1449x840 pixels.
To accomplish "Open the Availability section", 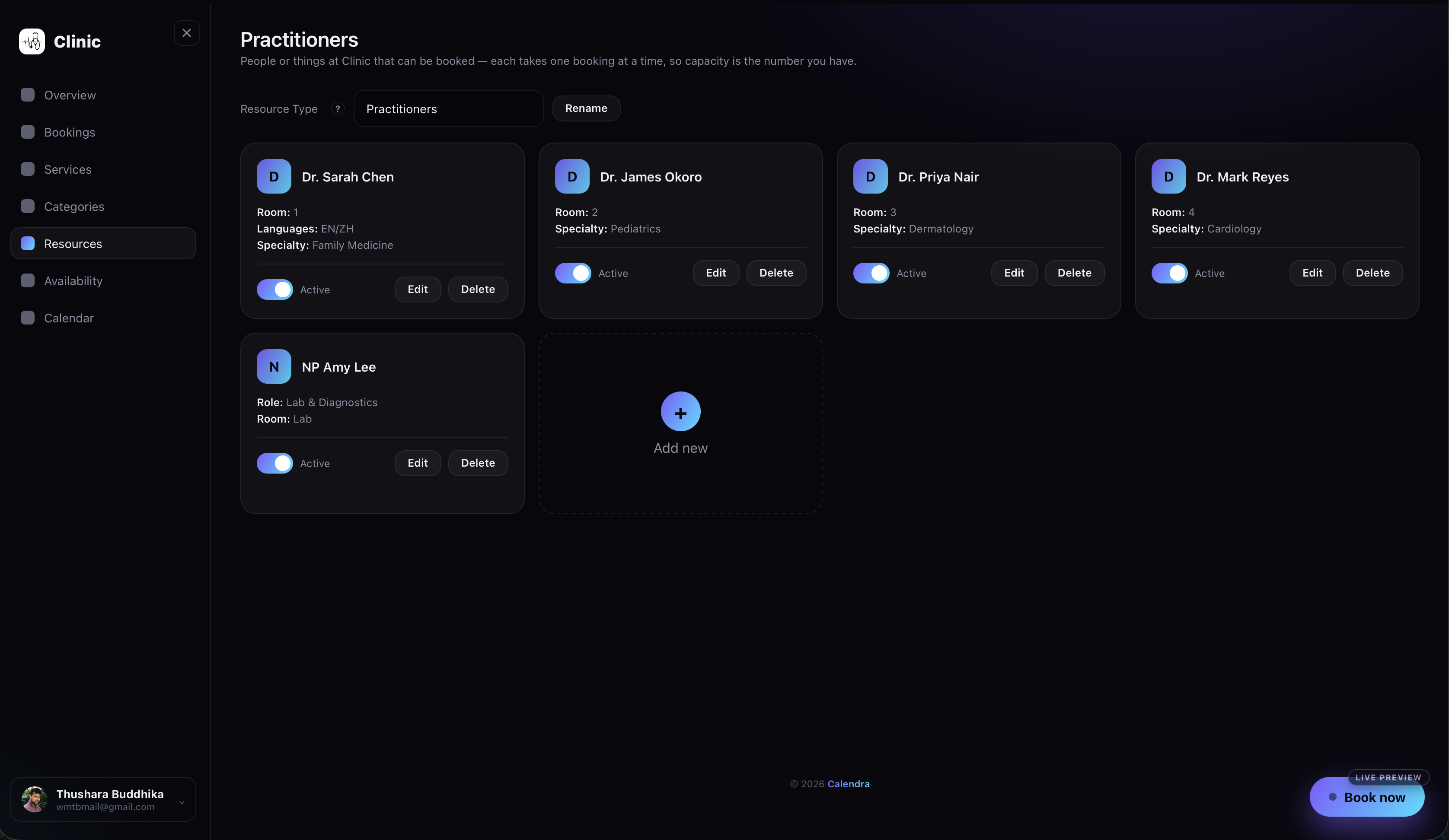I will [103, 280].
